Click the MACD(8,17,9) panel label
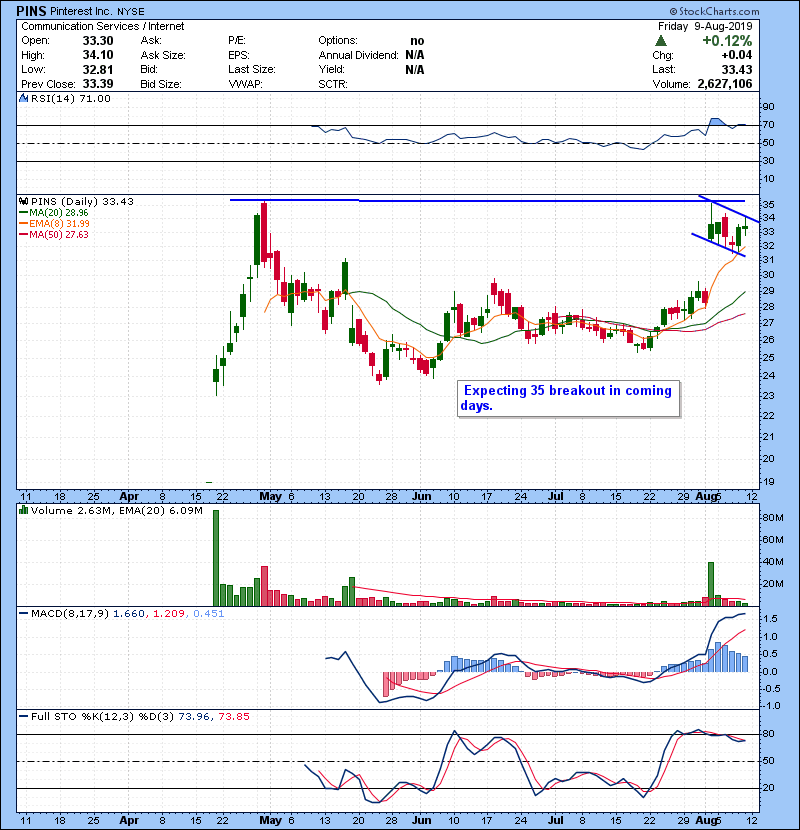This screenshot has height=830, width=800. click(x=70, y=614)
